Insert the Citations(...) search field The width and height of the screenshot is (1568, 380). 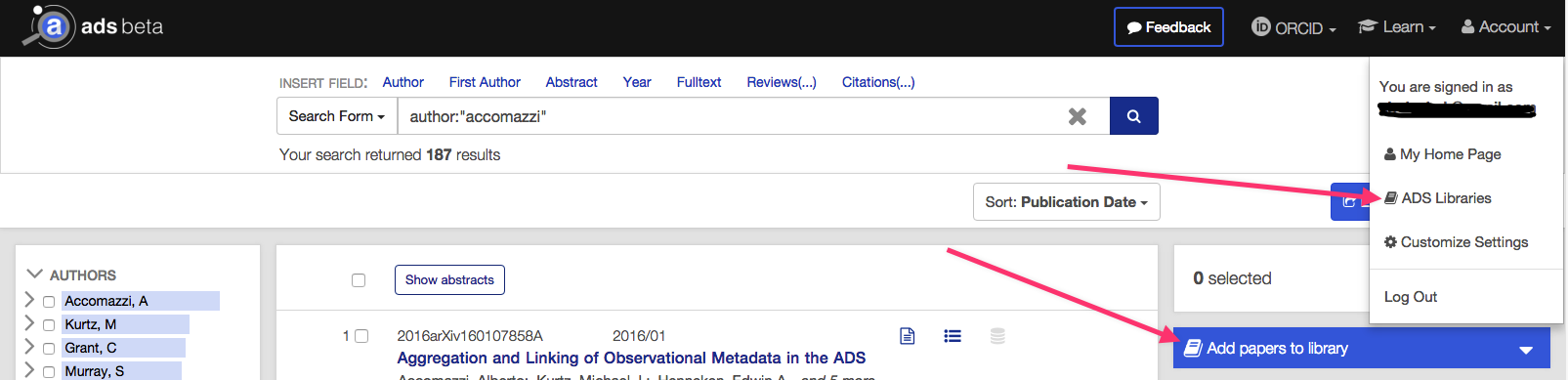[x=878, y=82]
